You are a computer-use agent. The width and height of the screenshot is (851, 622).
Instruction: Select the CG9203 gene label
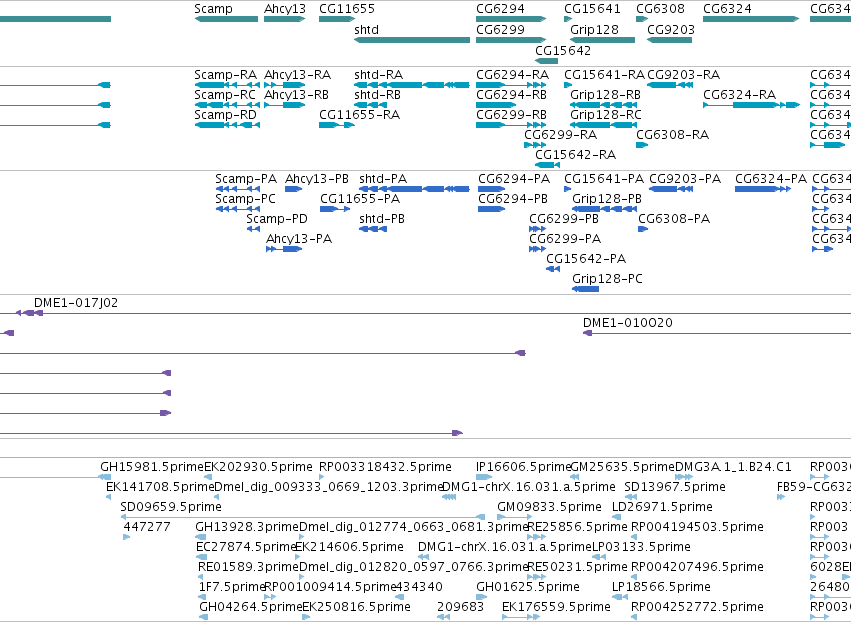click(671, 30)
